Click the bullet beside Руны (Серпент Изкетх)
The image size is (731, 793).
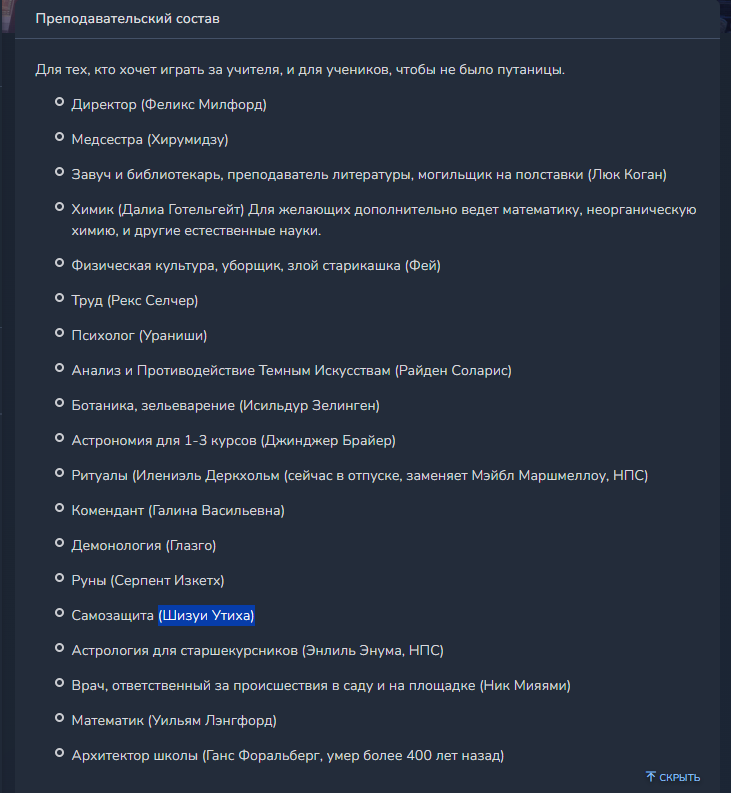(x=59, y=578)
